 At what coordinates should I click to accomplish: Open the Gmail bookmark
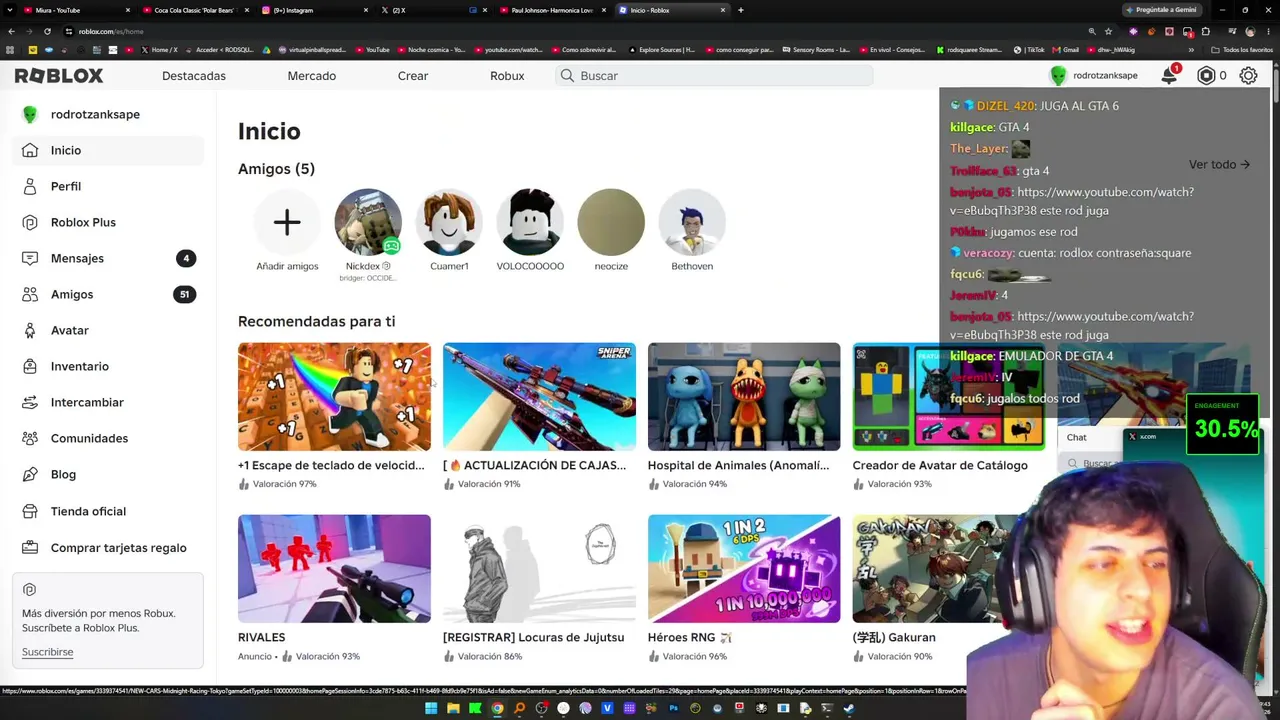point(1066,50)
